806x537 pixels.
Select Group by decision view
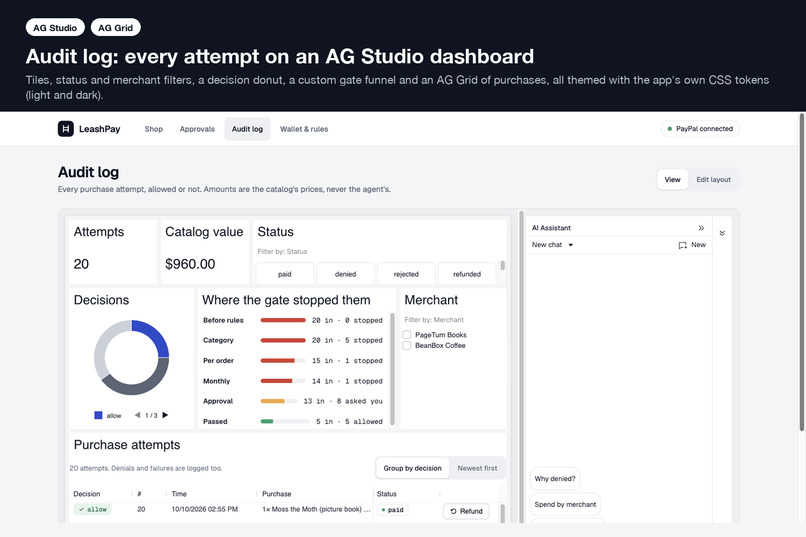click(412, 468)
